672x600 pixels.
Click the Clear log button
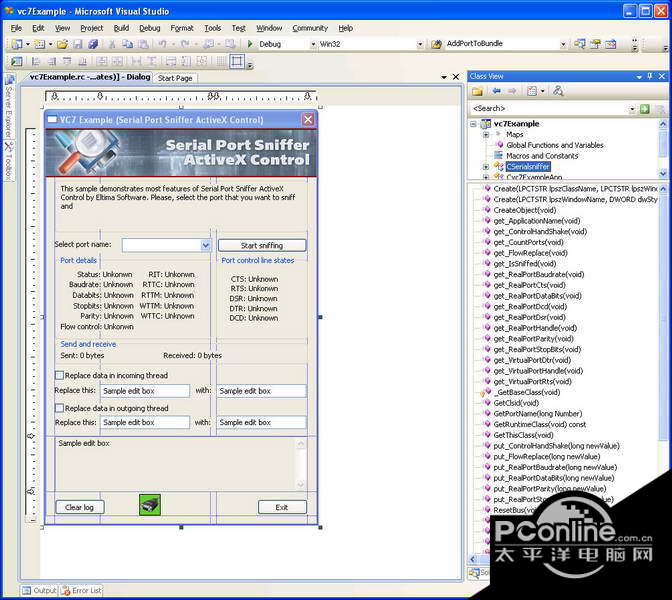coord(79,507)
